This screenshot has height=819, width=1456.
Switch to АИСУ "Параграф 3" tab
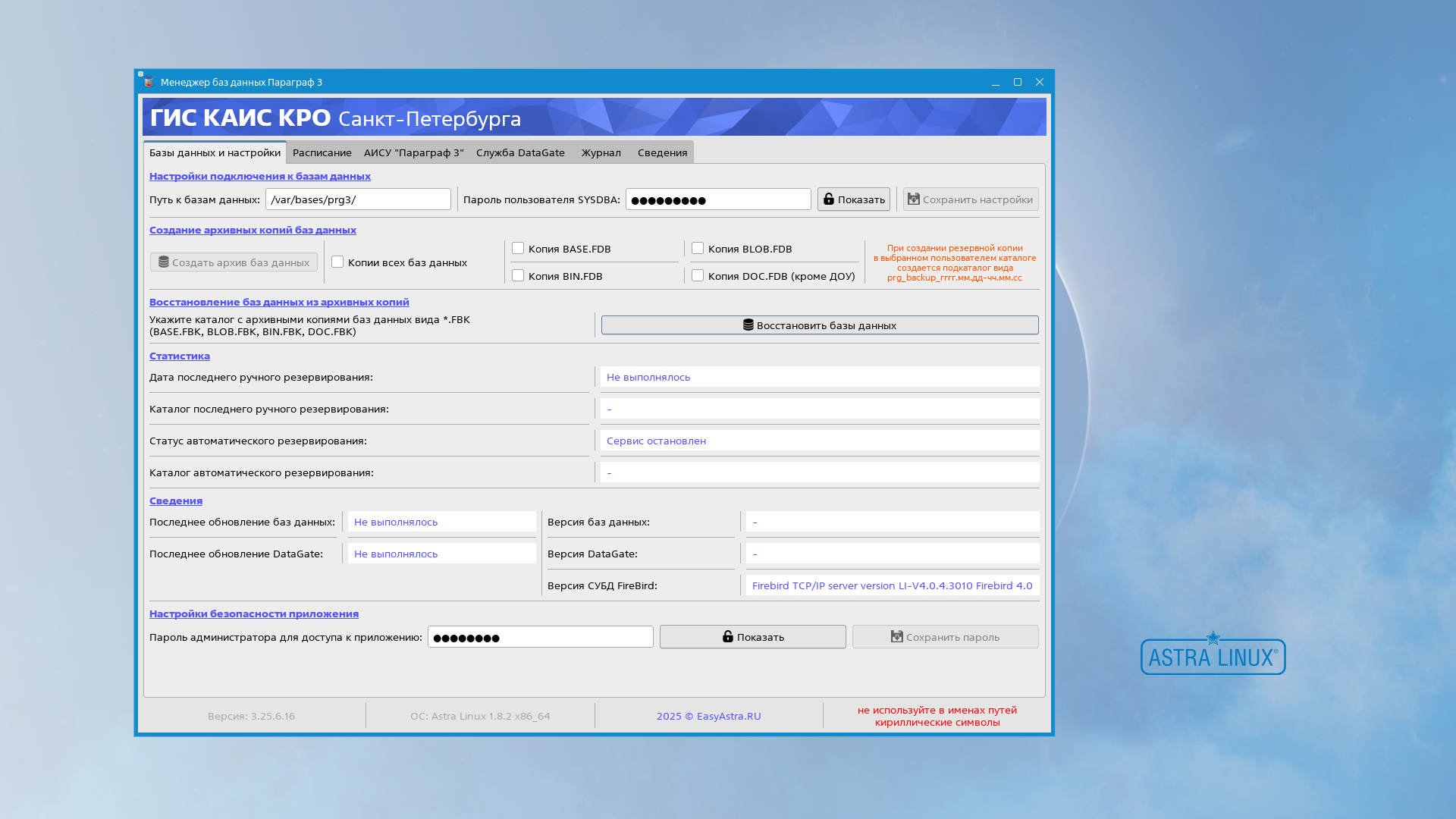point(413,152)
